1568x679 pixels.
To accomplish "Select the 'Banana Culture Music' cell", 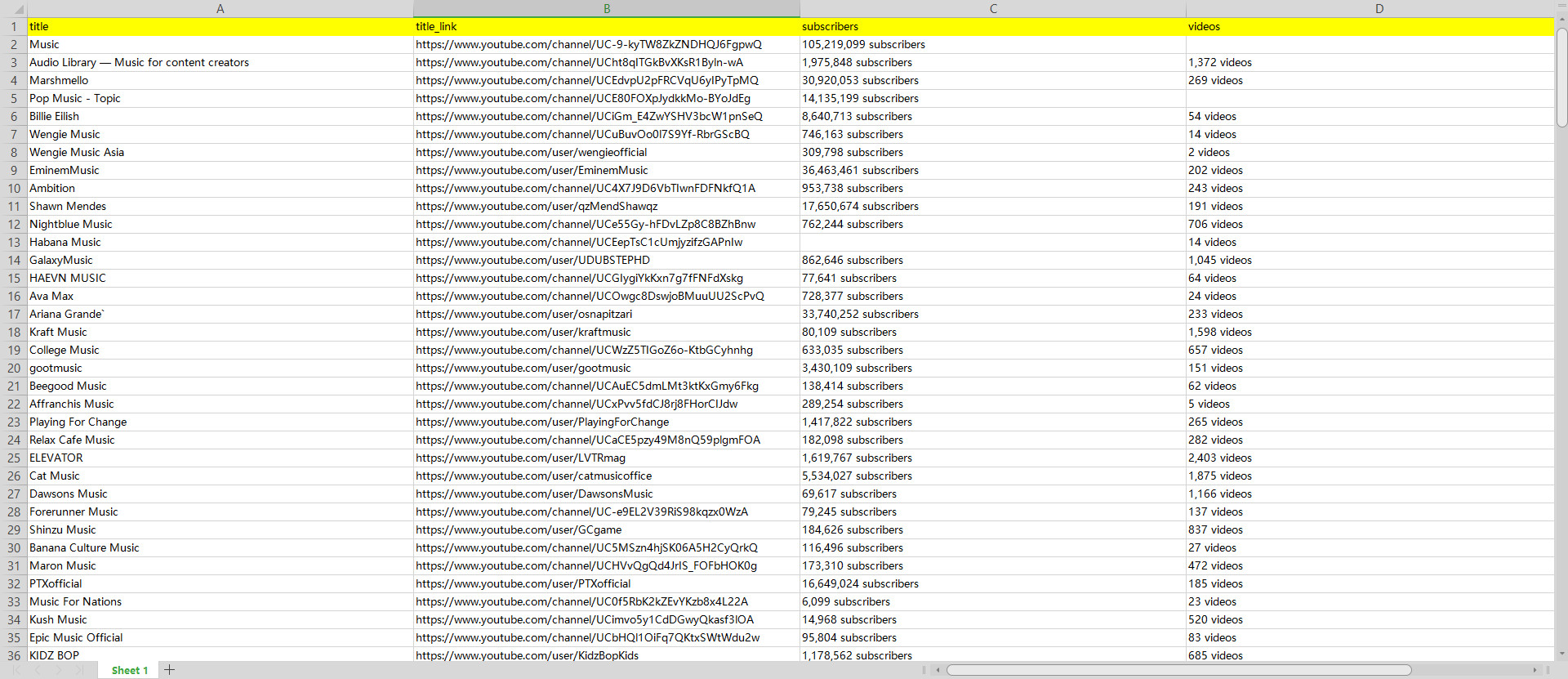I will coord(220,547).
